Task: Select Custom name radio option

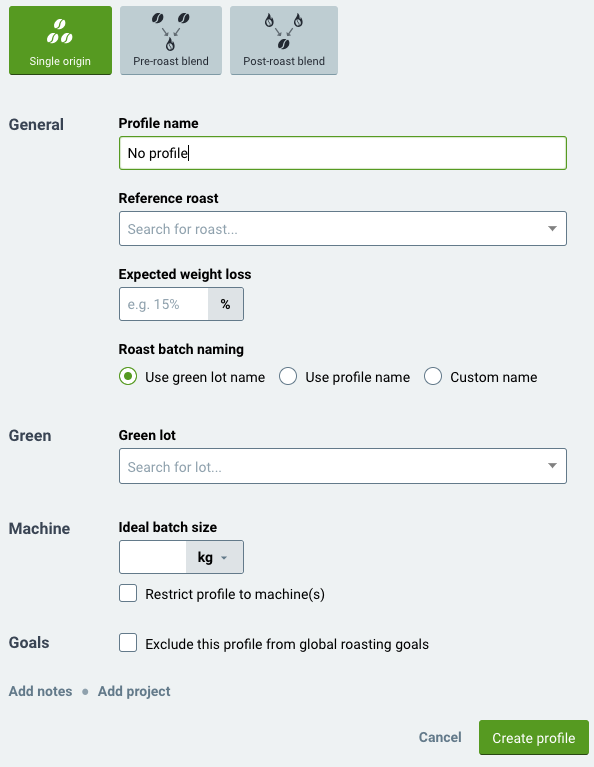Action: [433, 377]
